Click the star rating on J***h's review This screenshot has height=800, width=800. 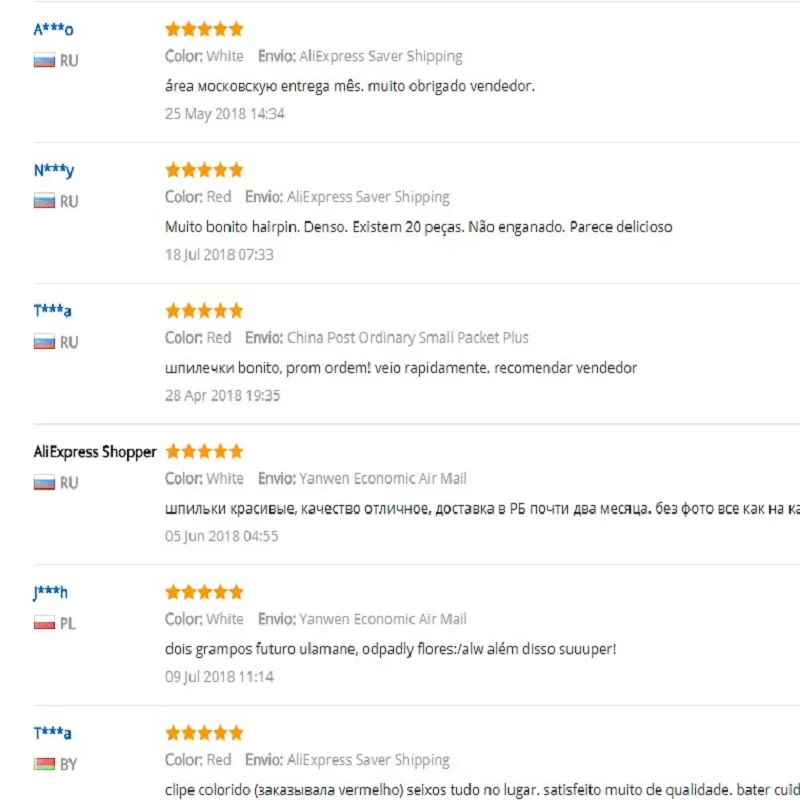[x=204, y=592]
